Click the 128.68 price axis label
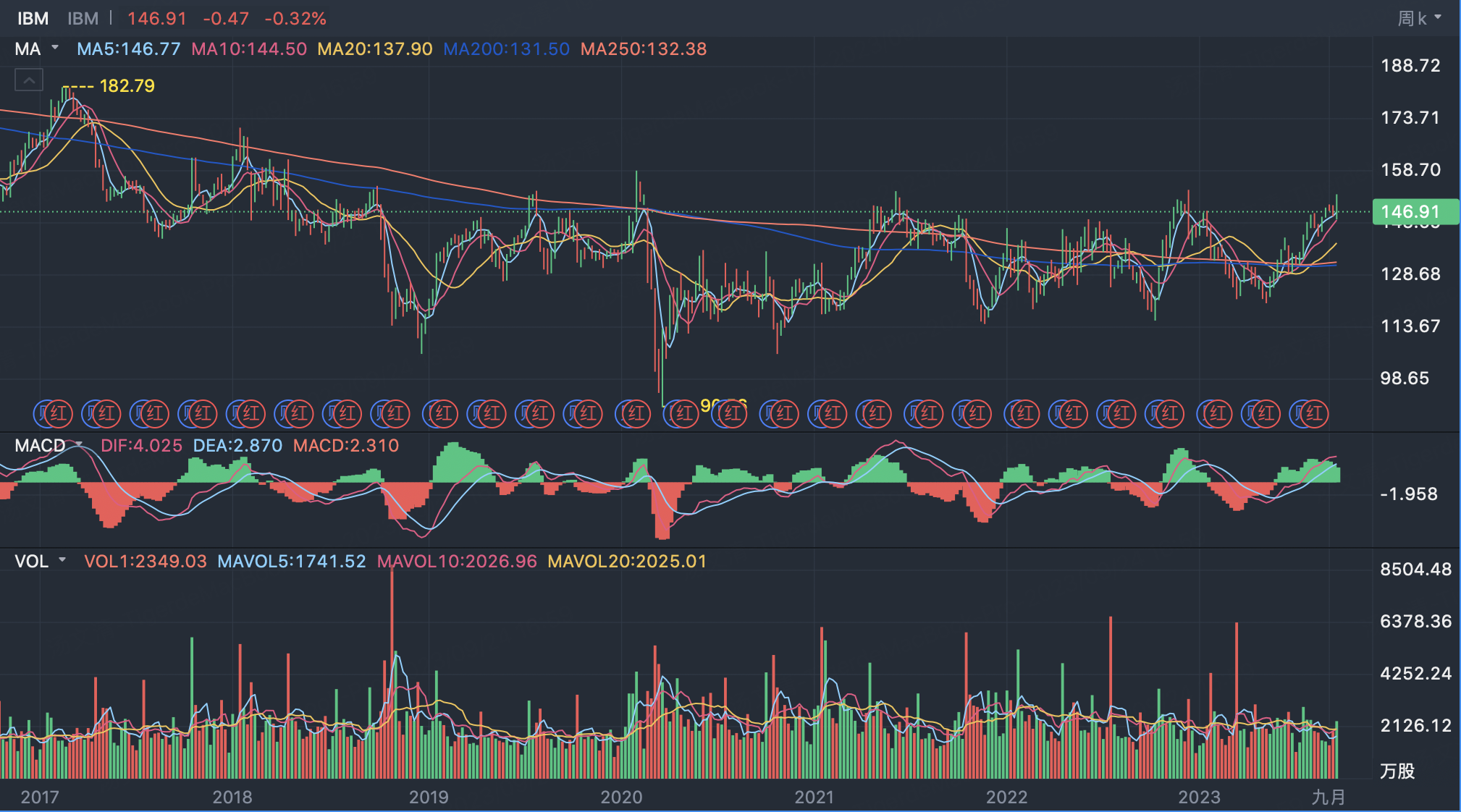Viewport: 1461px width, 812px height. [x=1410, y=274]
